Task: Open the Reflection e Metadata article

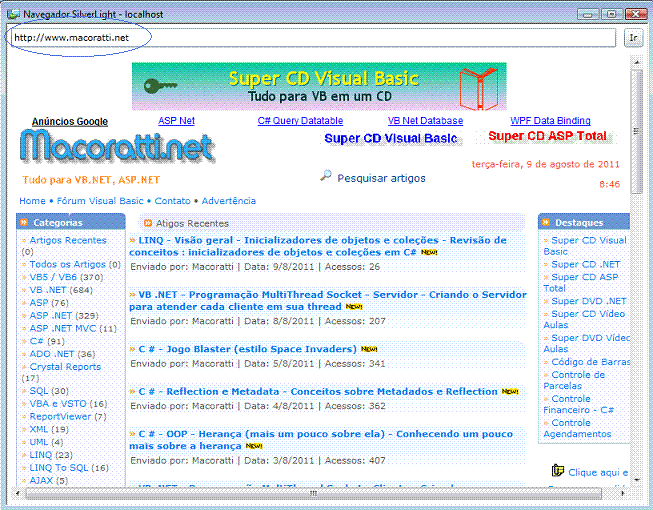Action: pos(318,391)
